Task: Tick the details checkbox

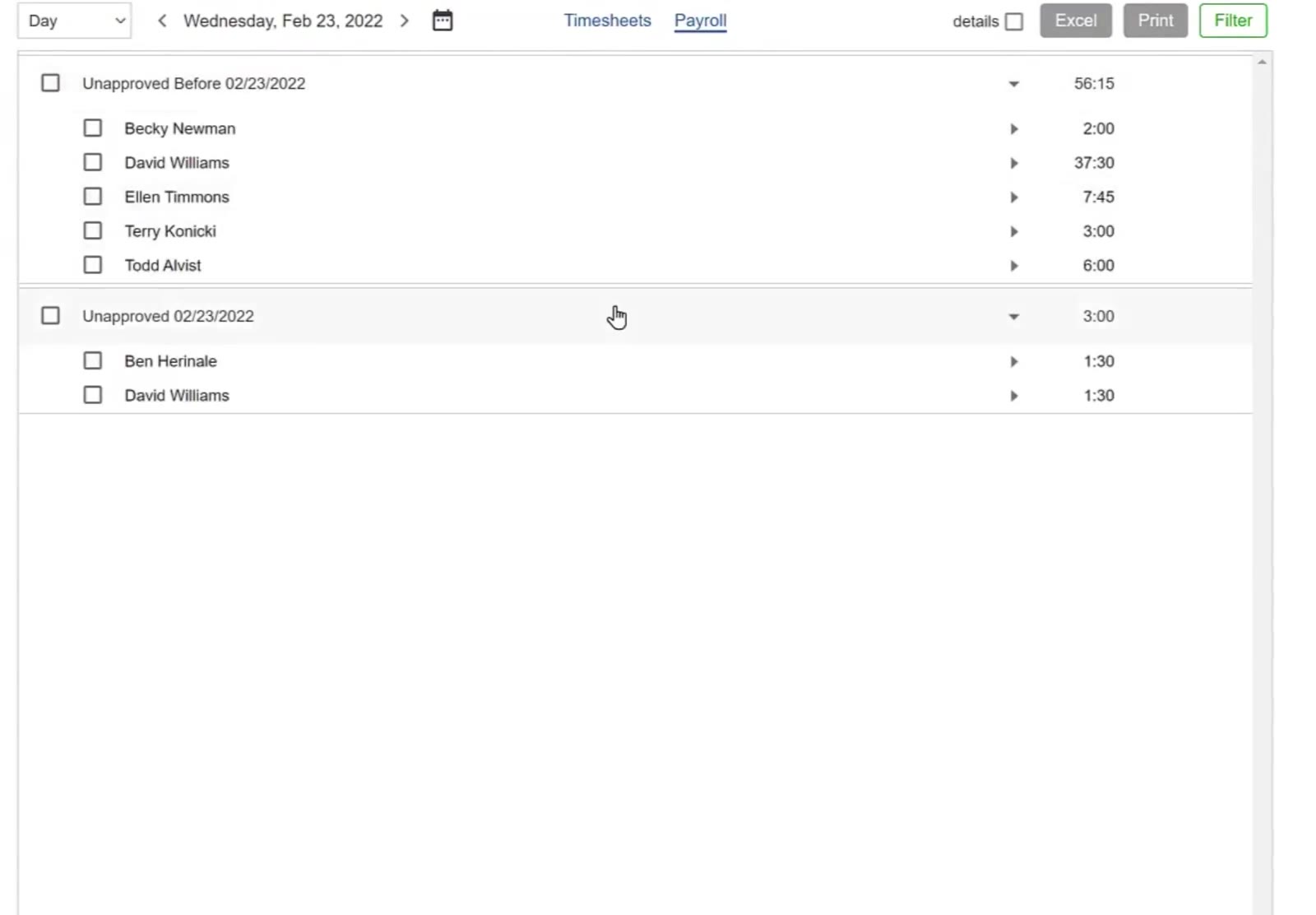Action: pyautogui.click(x=1014, y=21)
